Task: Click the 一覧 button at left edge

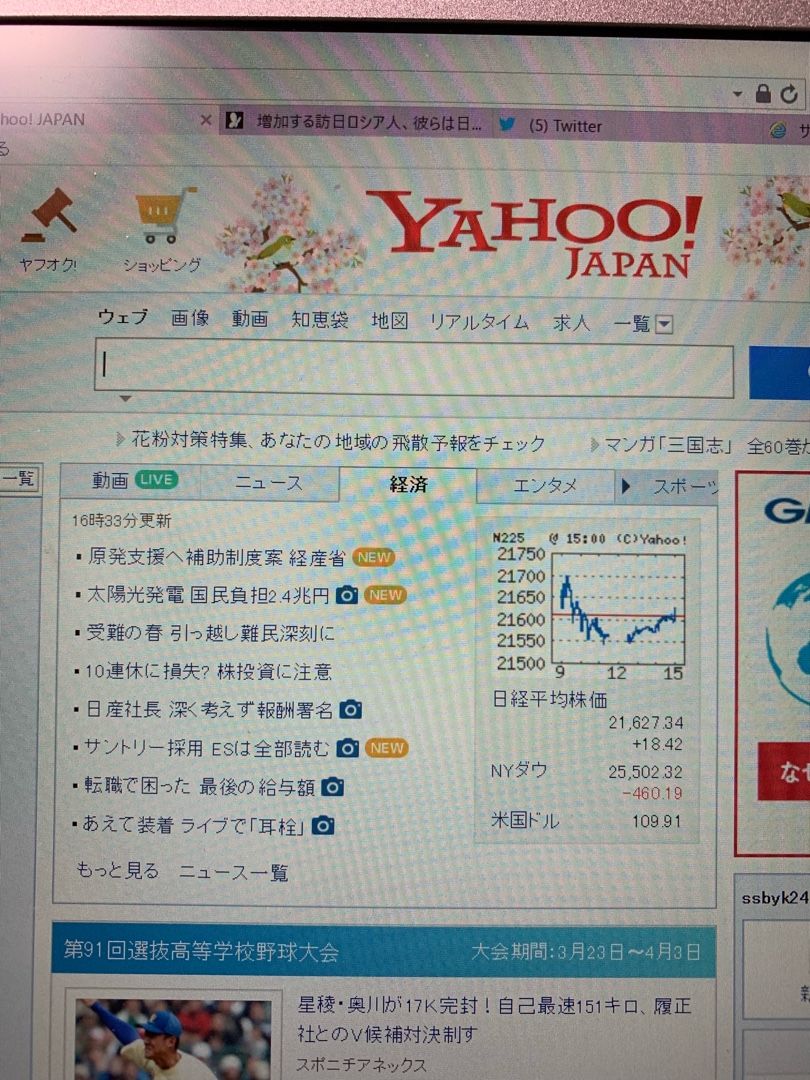Action: 19,478
